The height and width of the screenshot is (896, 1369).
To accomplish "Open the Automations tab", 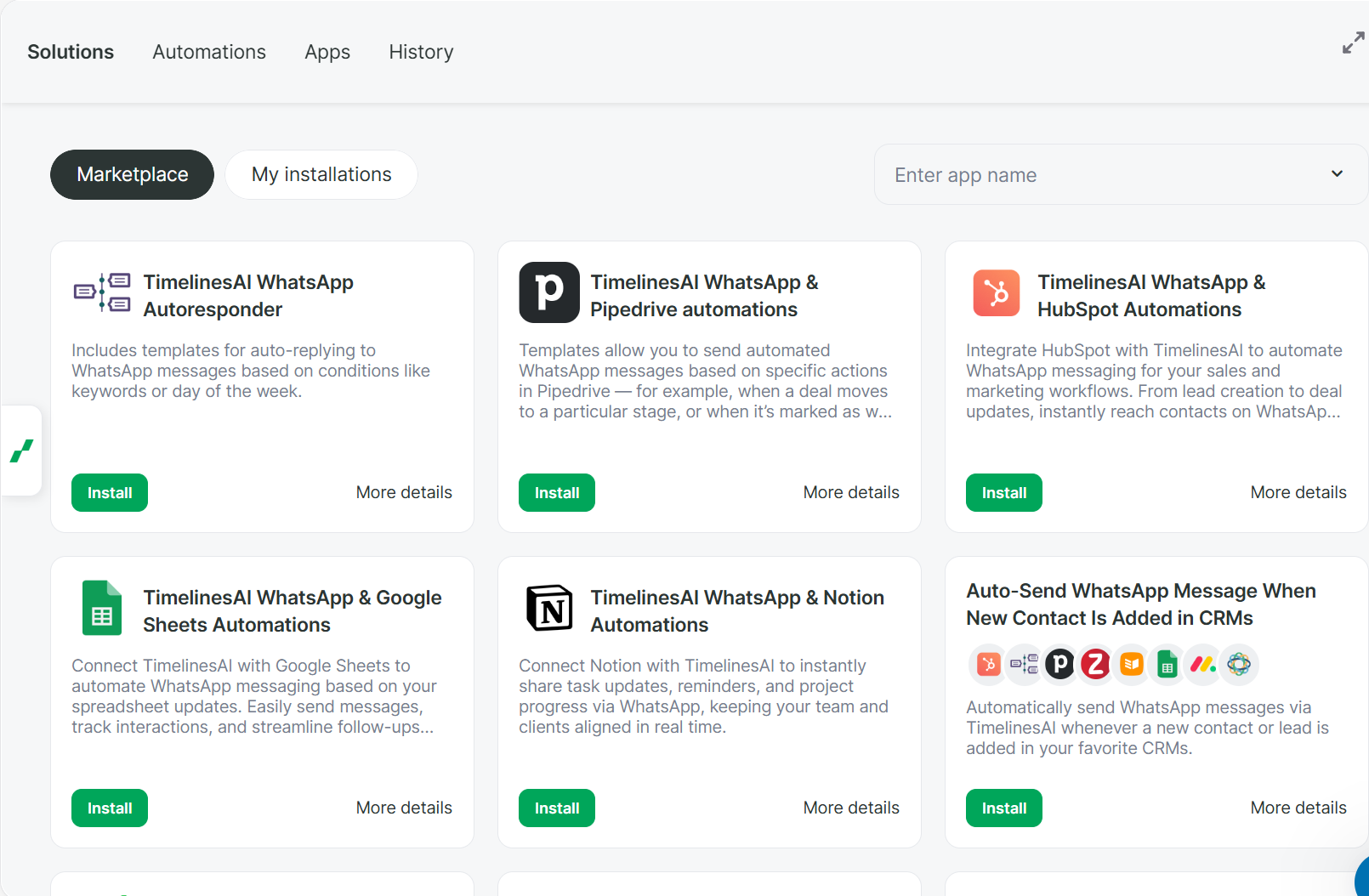I will [209, 52].
